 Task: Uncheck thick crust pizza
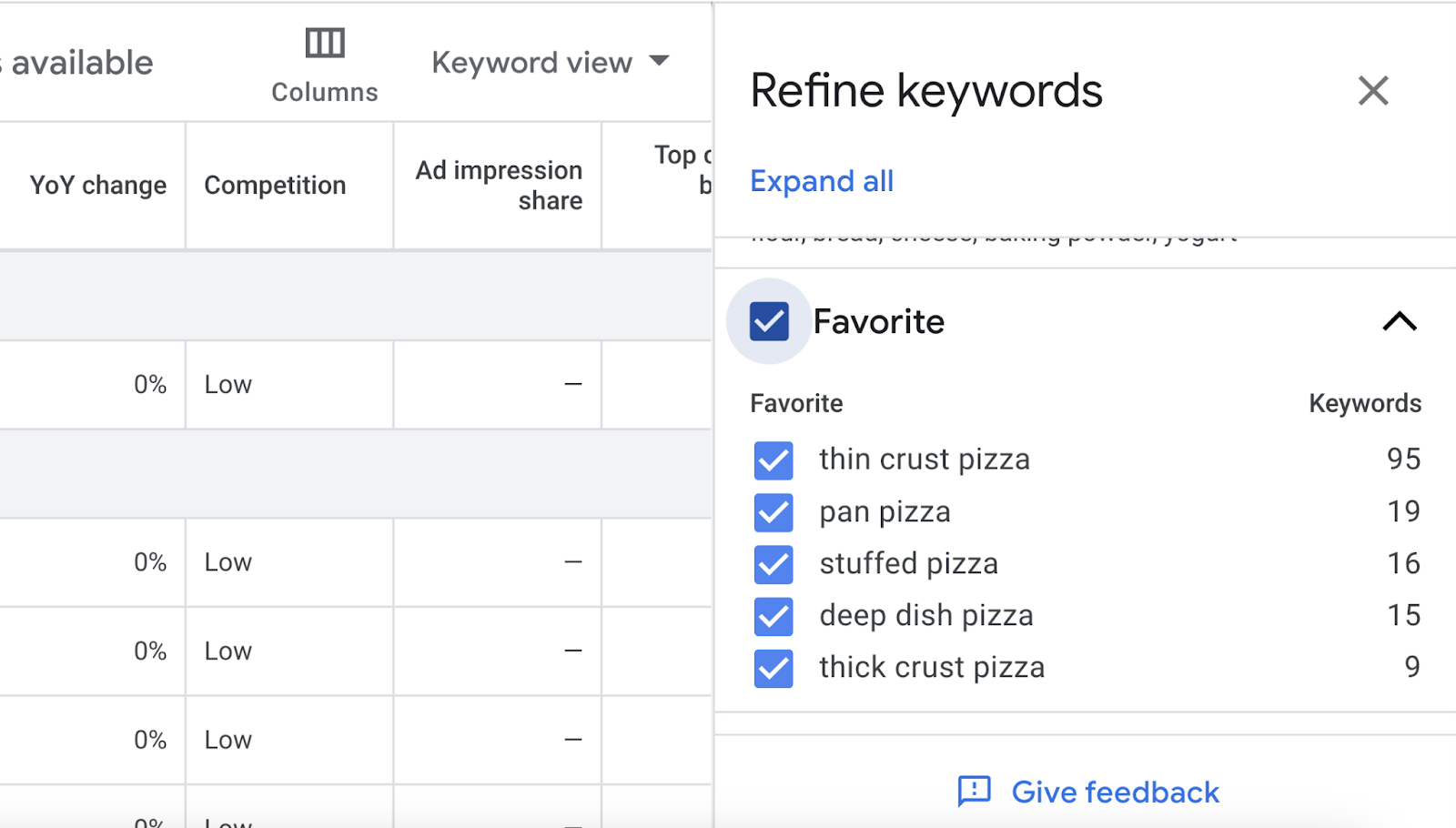click(773, 668)
